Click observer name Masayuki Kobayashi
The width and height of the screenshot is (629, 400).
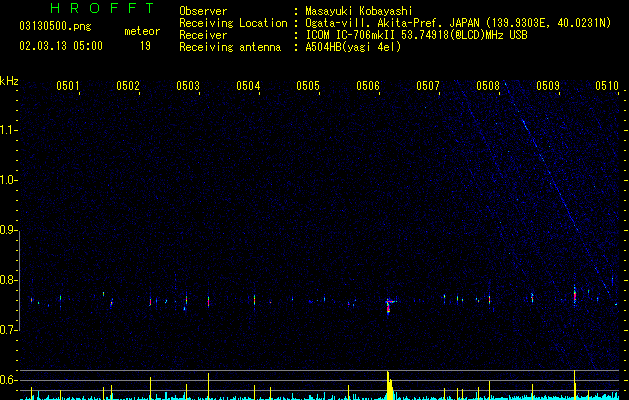[358, 11]
